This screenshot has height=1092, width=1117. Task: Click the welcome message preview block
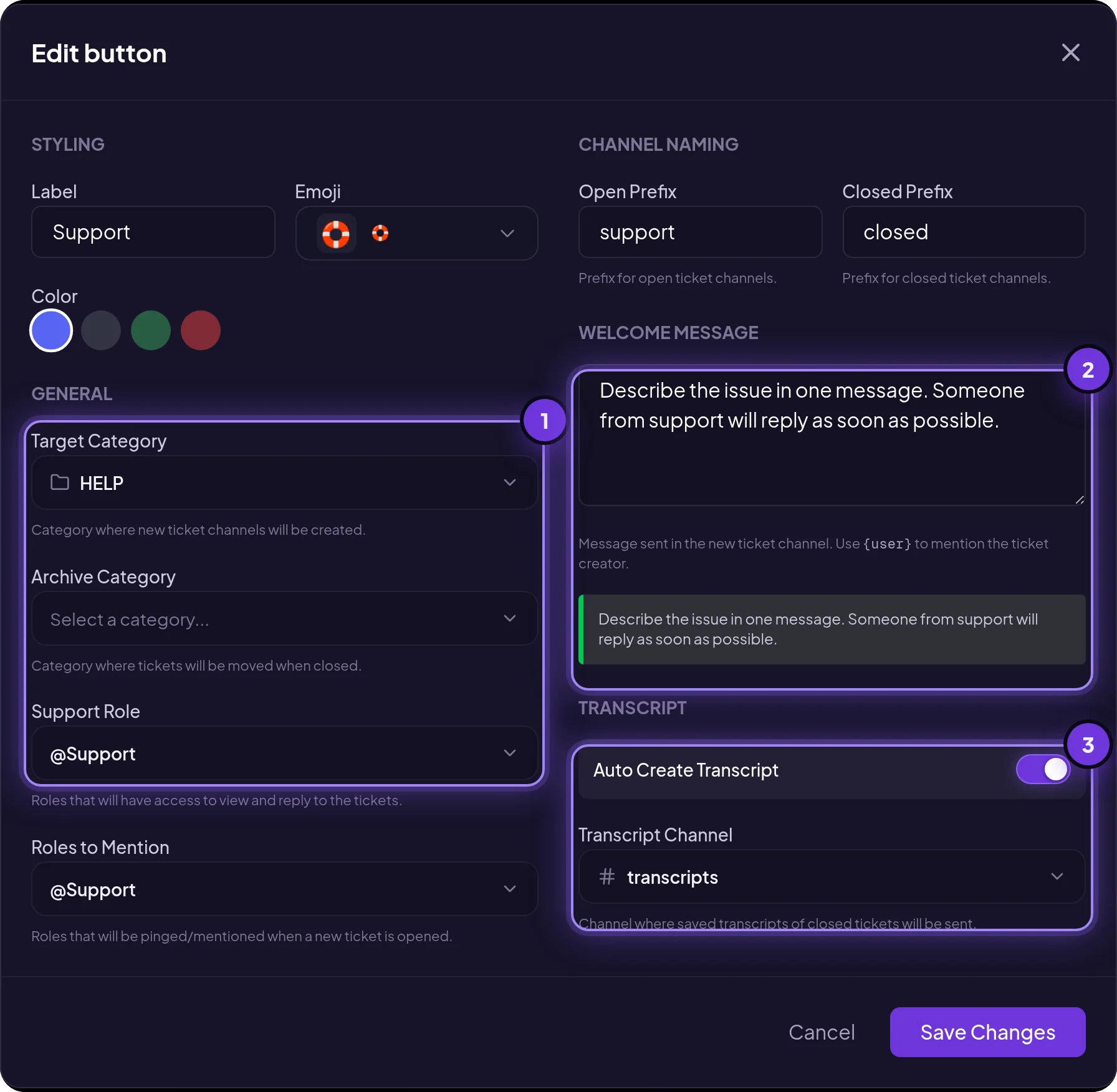tap(832, 630)
